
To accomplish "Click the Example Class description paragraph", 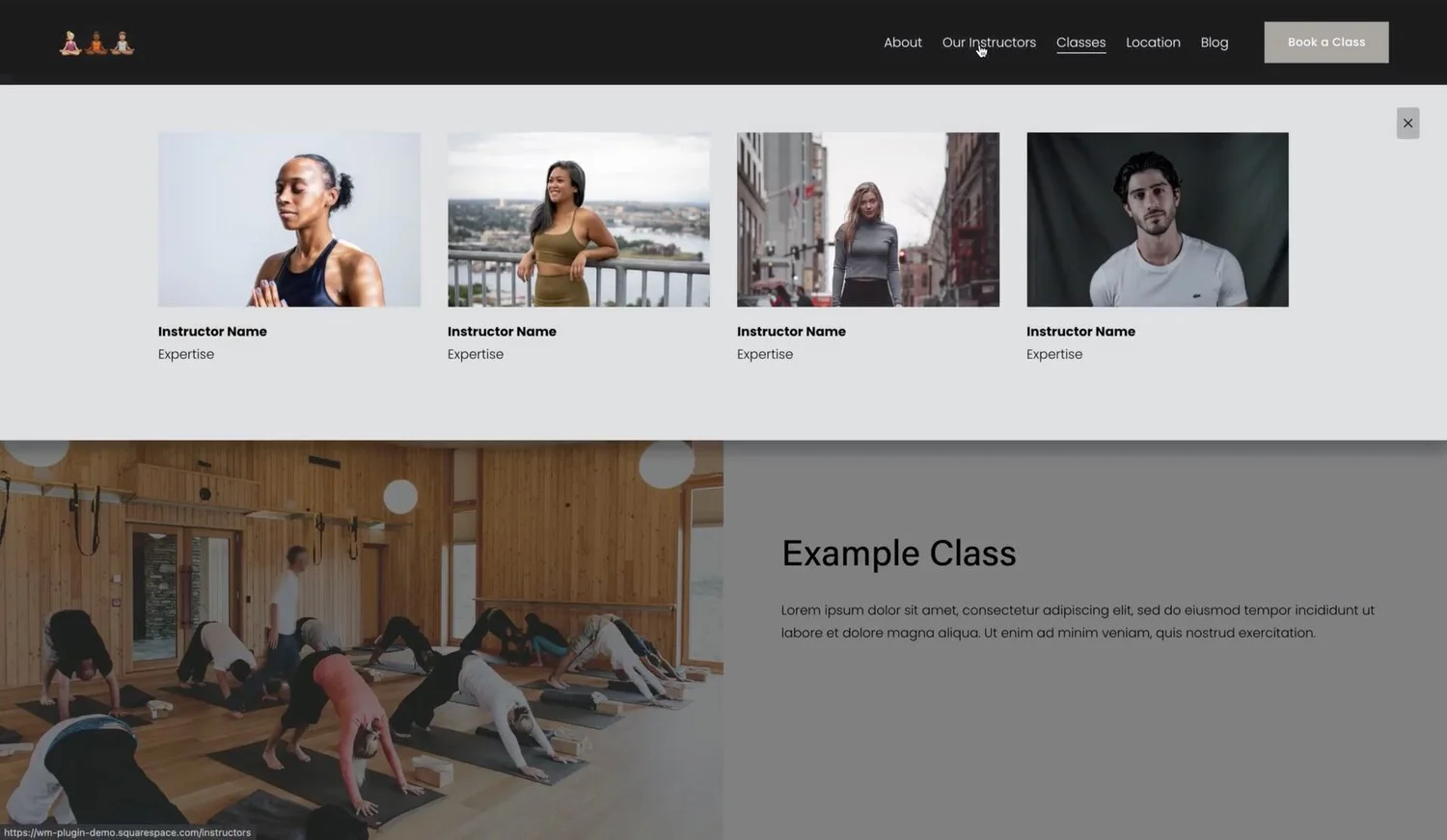I will coord(1078,621).
